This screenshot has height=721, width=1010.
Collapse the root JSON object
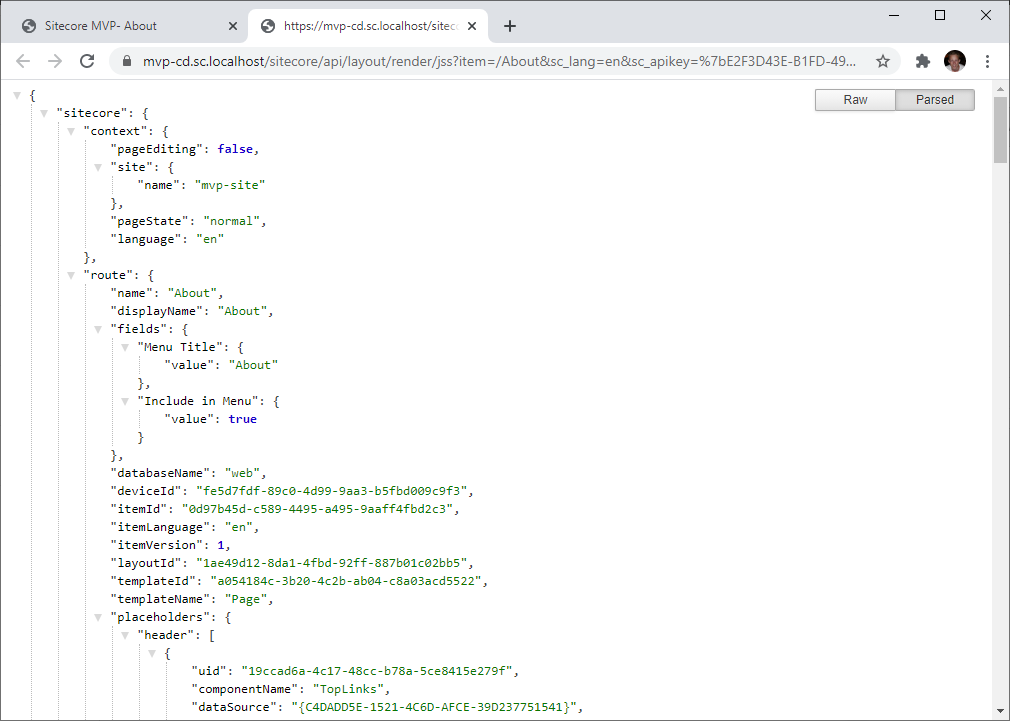click(17, 95)
